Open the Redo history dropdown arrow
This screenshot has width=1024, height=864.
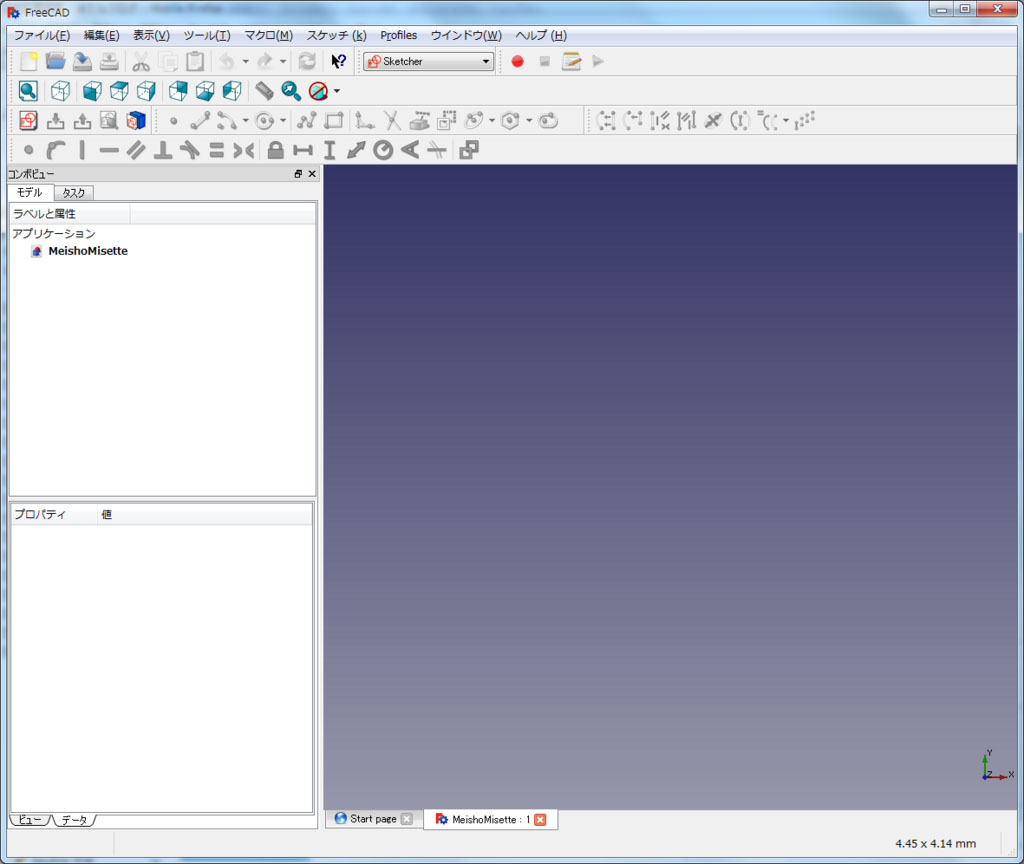283,61
